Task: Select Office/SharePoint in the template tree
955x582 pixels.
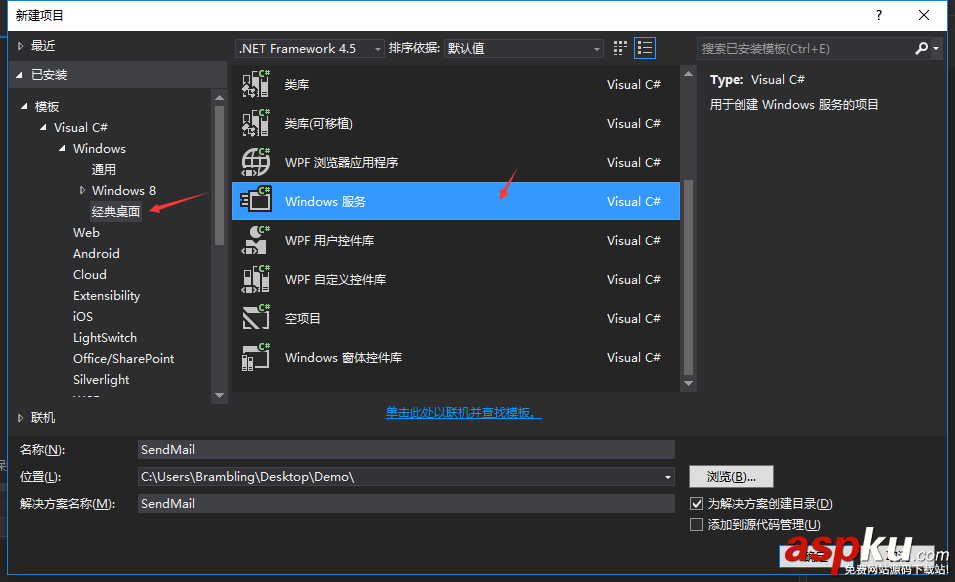Action: (x=124, y=359)
